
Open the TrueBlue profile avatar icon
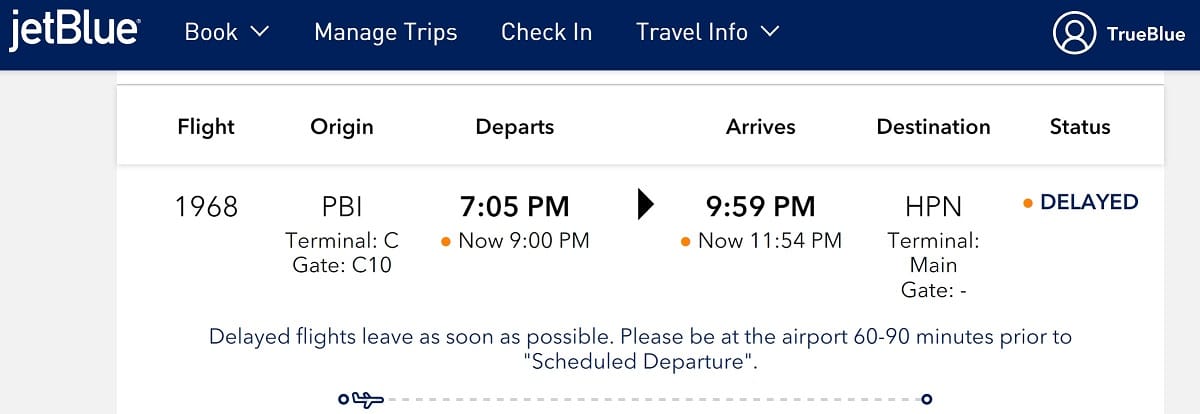[x=1075, y=33]
